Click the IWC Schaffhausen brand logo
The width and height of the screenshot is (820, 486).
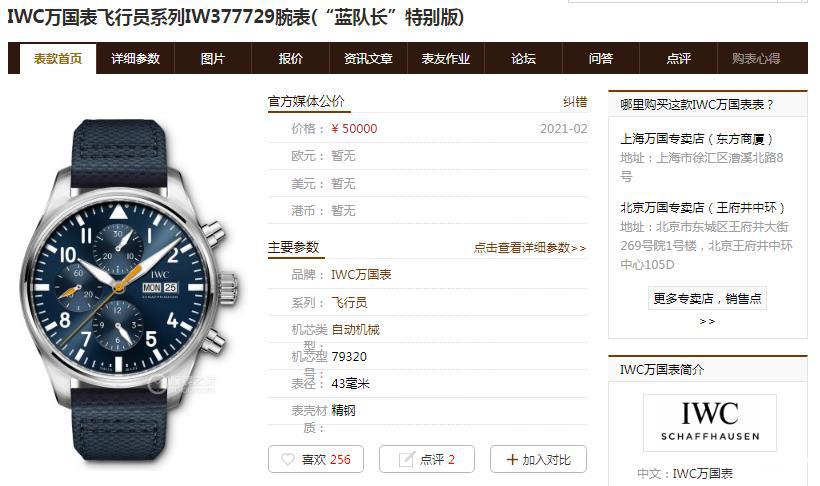coord(710,423)
